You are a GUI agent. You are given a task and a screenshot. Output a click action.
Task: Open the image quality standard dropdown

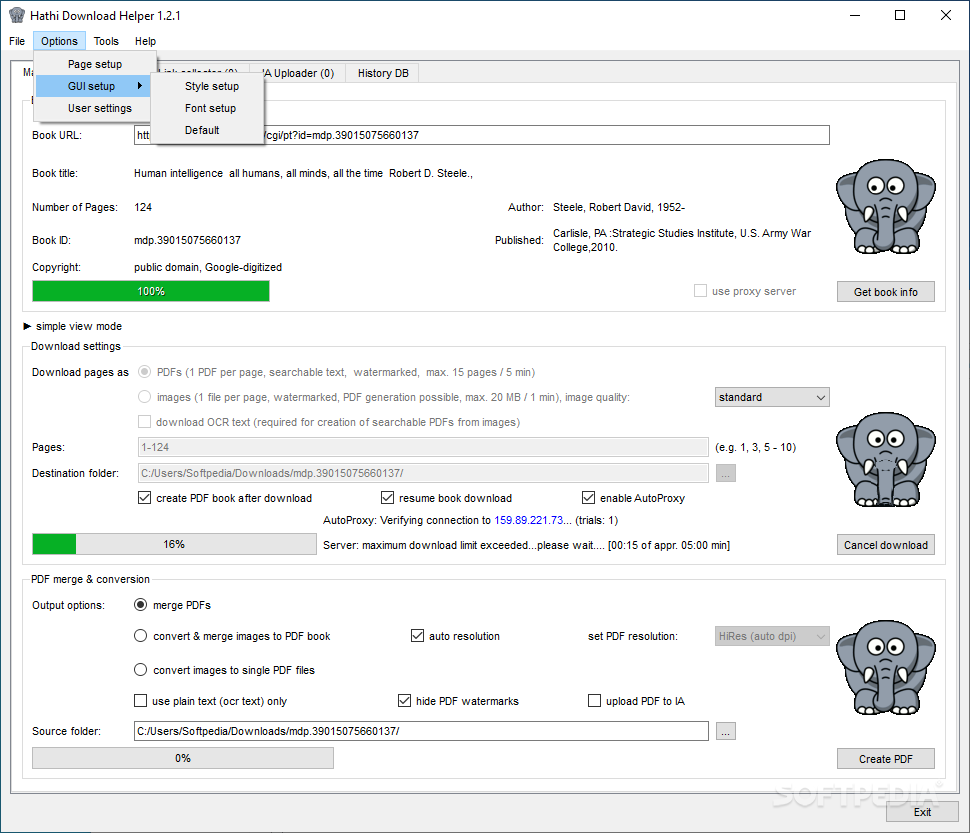coord(772,397)
